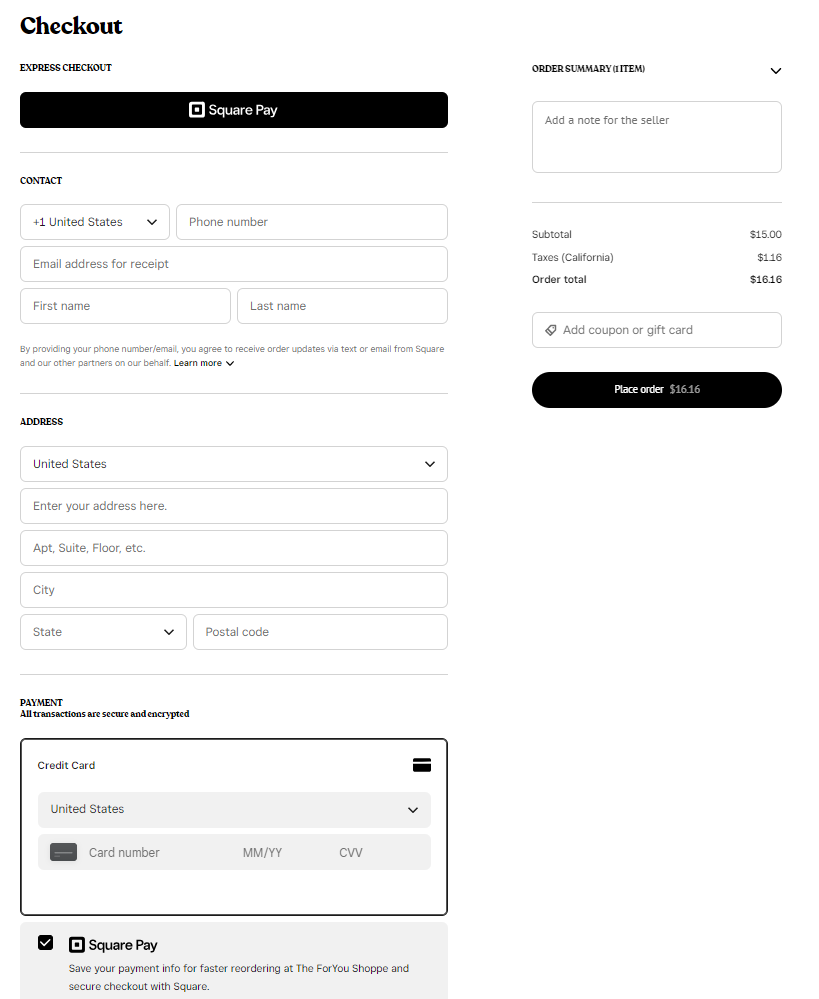
Task: Click the First name field
Action: (125, 306)
